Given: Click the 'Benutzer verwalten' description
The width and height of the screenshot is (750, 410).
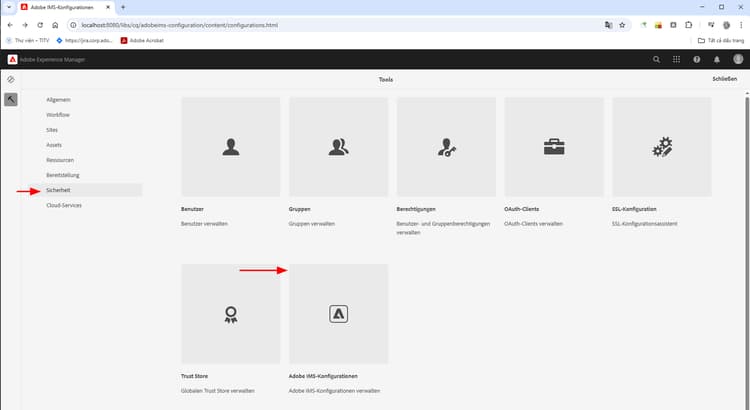Looking at the screenshot, I should pyautogui.click(x=204, y=223).
